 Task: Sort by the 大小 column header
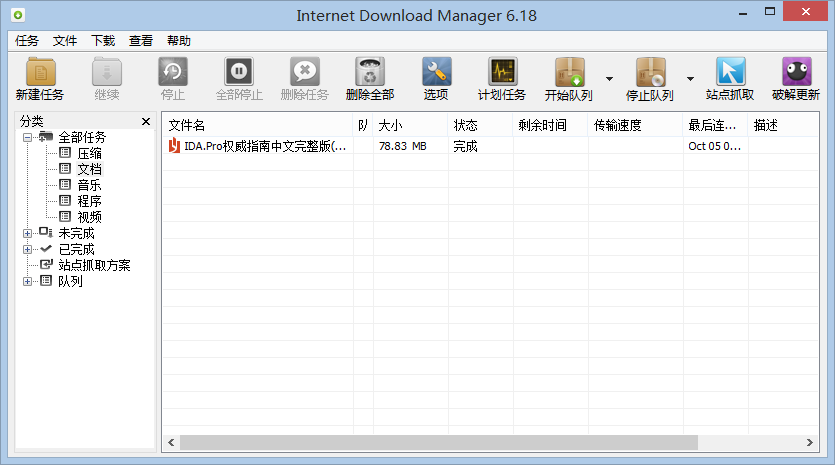click(x=410, y=125)
